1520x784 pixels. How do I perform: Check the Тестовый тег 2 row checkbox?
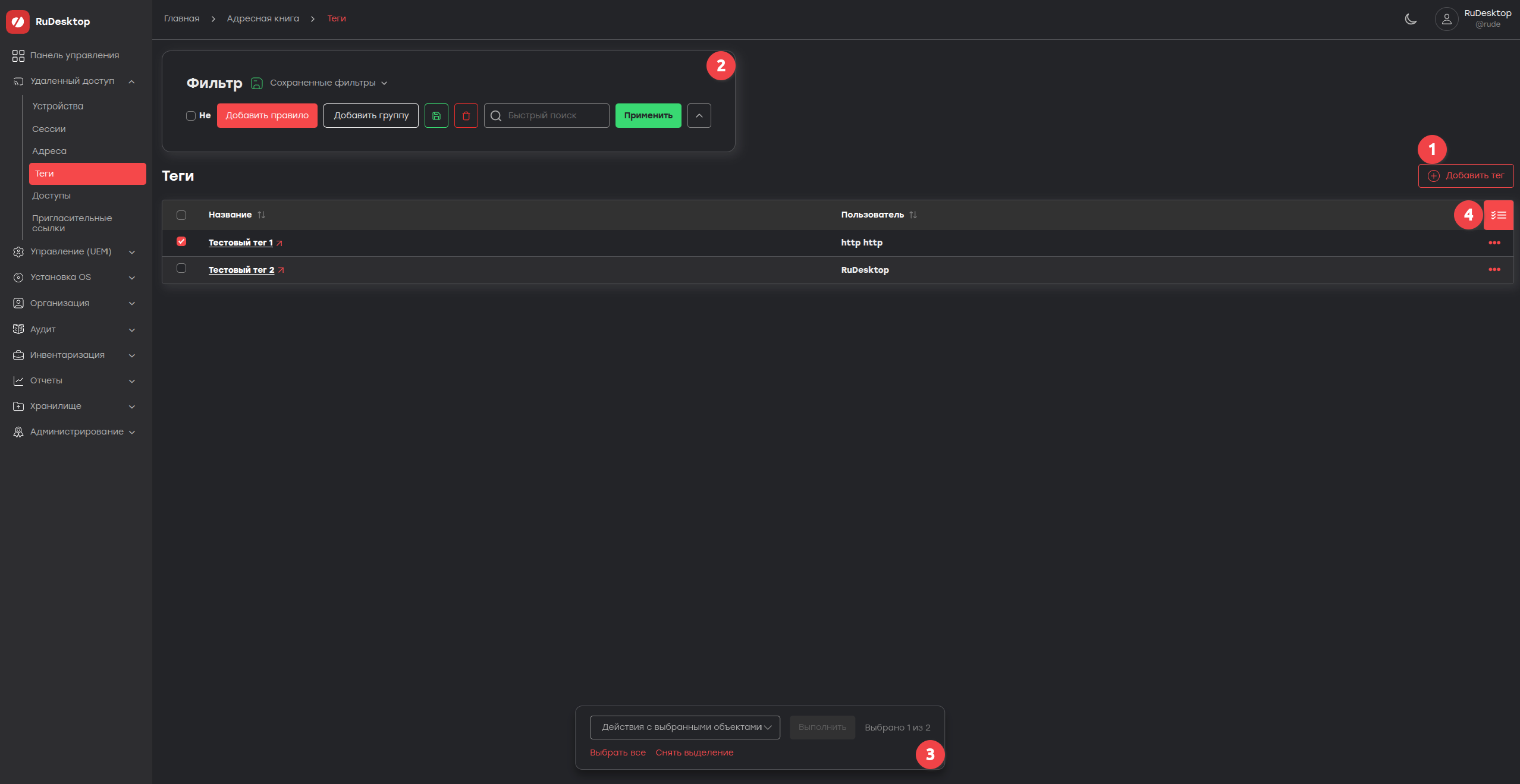click(181, 268)
